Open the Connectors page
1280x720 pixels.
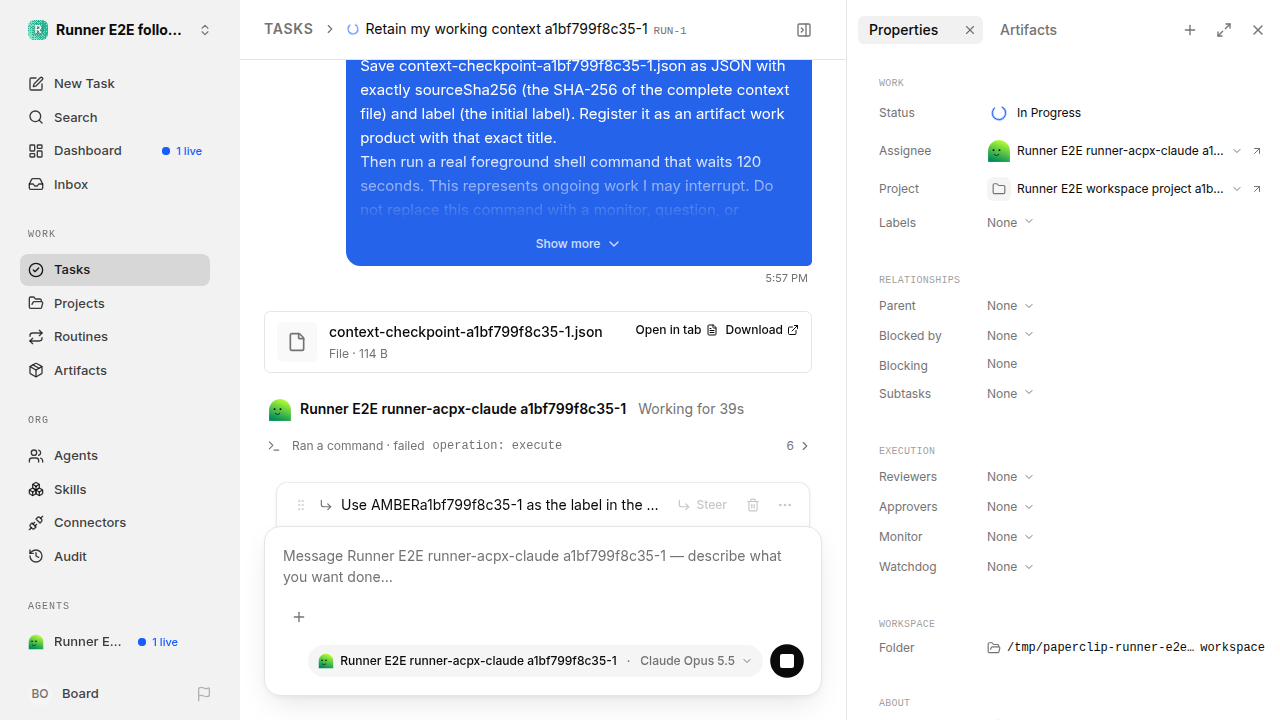pyautogui.click(x=115, y=523)
